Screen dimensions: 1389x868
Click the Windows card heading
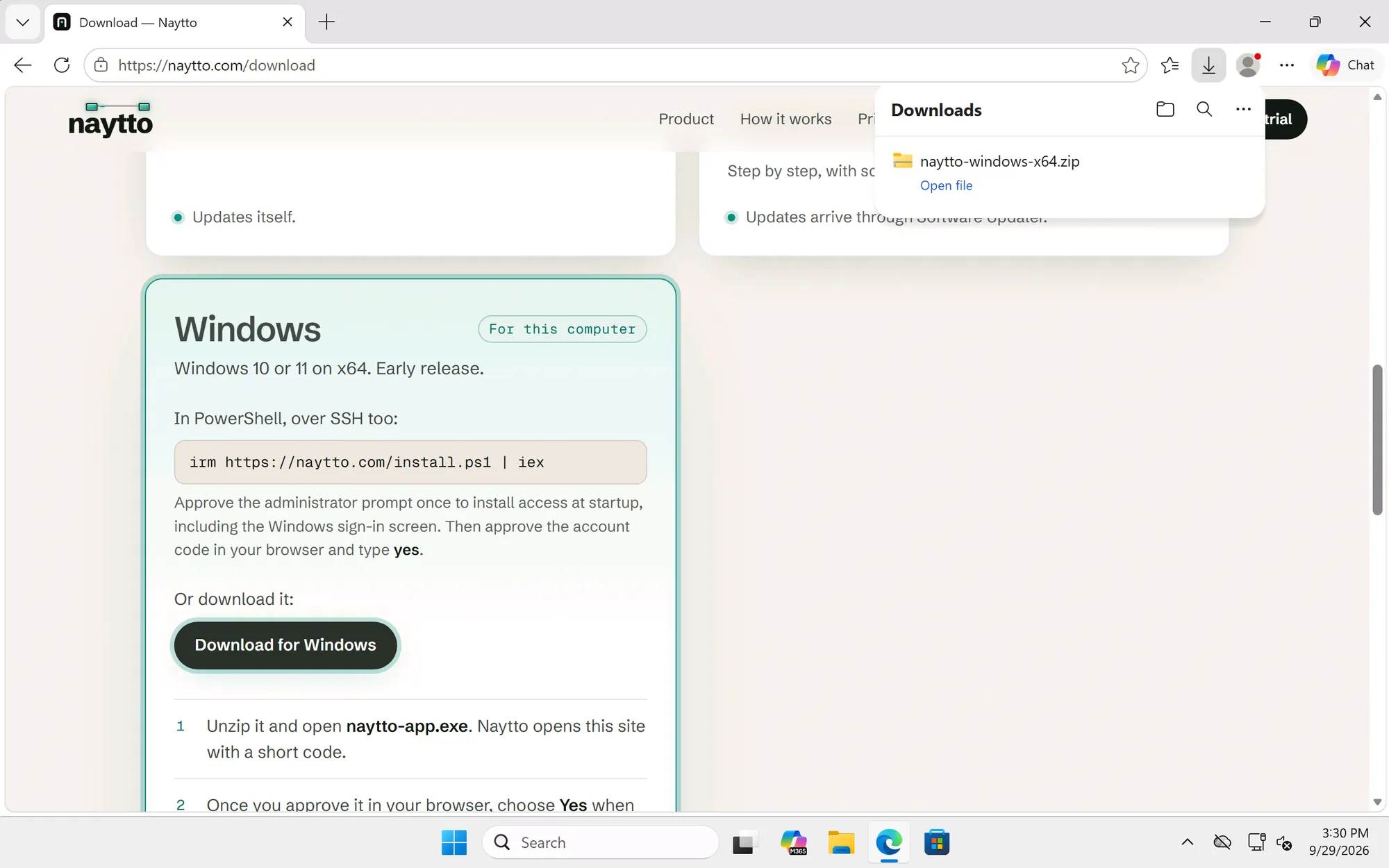[x=248, y=329]
